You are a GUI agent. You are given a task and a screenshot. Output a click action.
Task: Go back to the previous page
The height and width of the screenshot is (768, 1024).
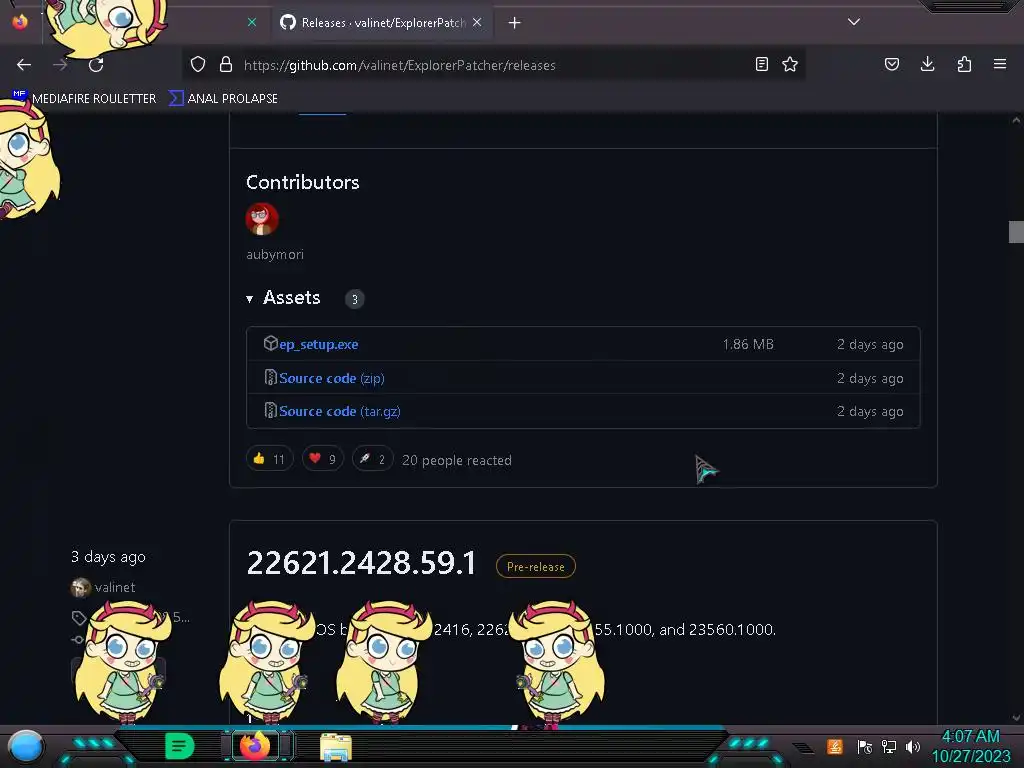(24, 65)
